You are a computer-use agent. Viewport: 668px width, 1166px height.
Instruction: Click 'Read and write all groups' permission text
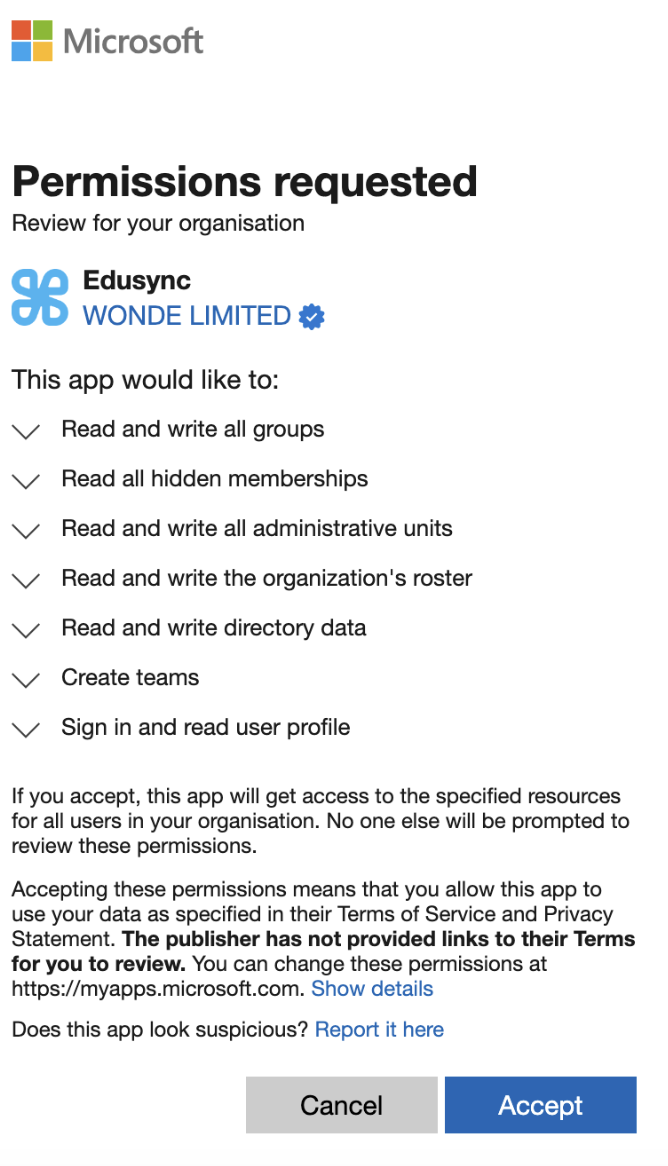point(193,430)
